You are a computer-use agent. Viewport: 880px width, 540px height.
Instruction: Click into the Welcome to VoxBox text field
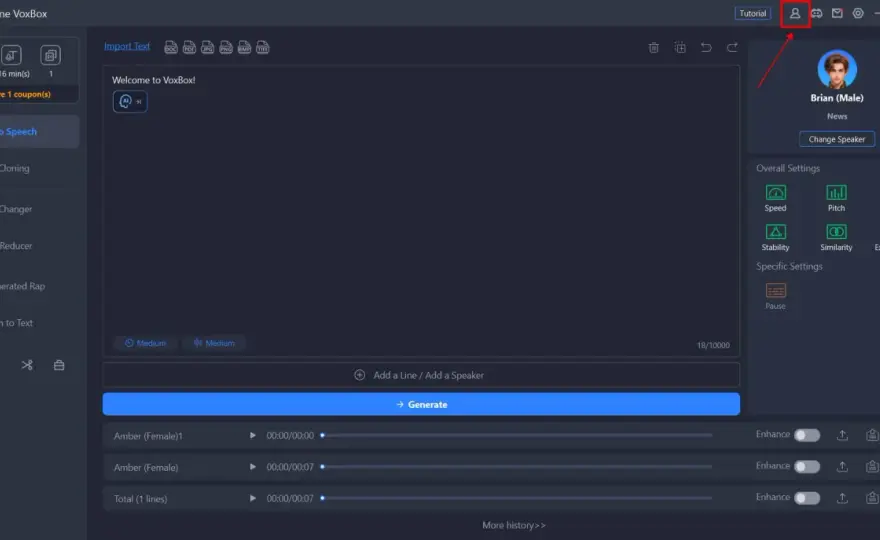click(421, 213)
